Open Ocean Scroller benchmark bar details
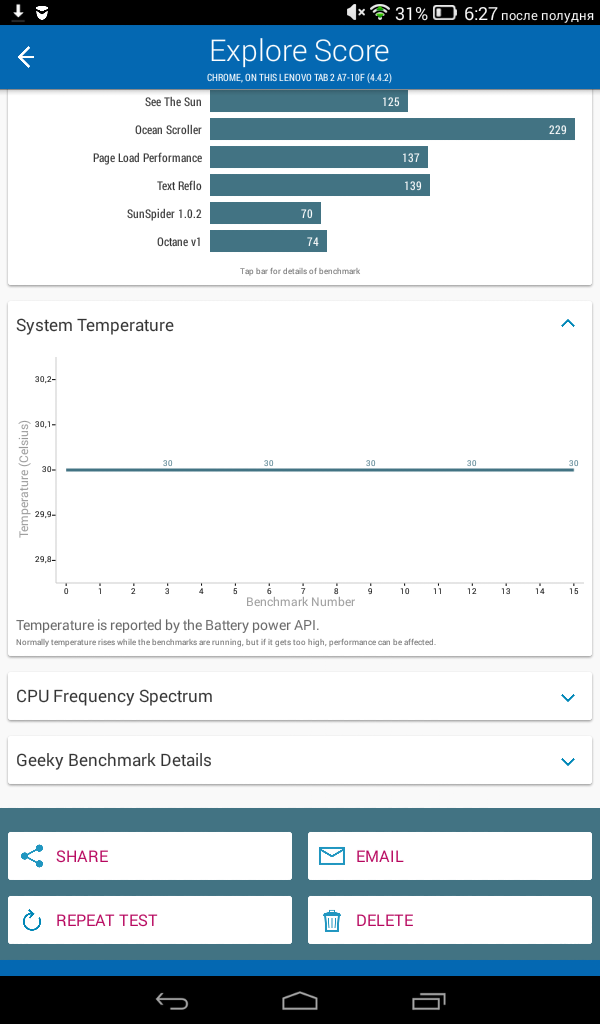 point(392,129)
